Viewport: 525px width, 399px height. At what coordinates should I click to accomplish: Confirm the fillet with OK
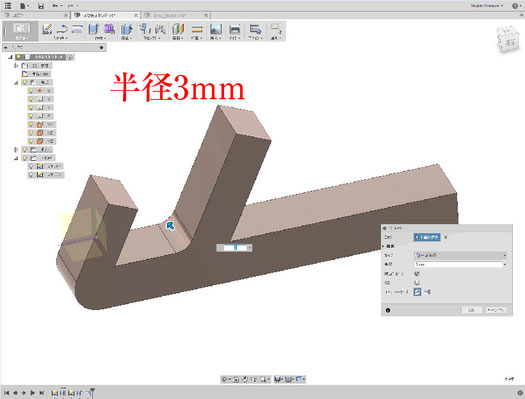coord(471,310)
